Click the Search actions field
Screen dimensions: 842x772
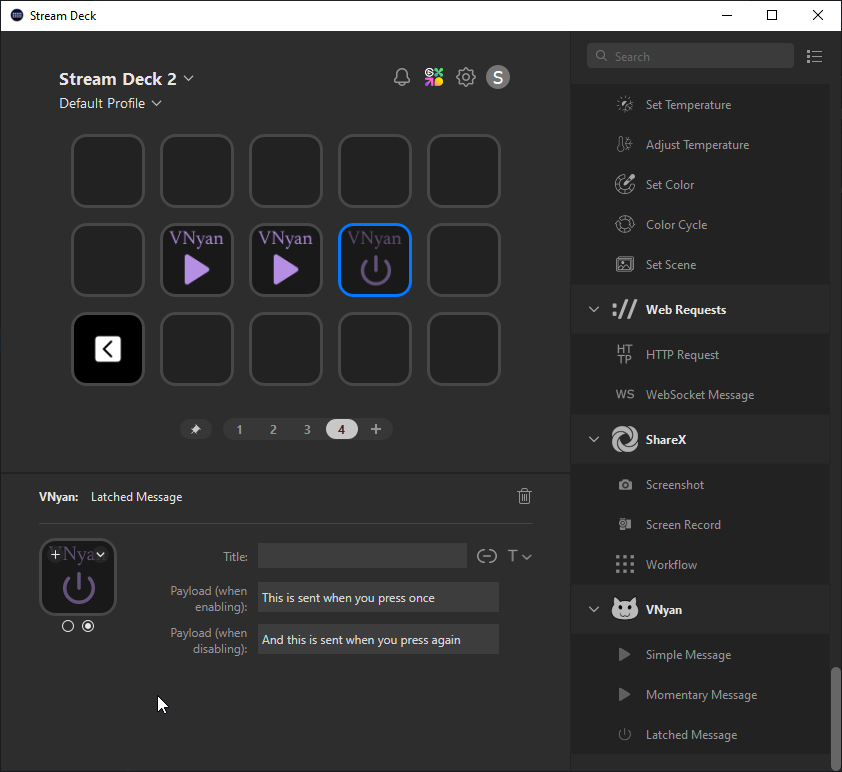tap(690, 56)
